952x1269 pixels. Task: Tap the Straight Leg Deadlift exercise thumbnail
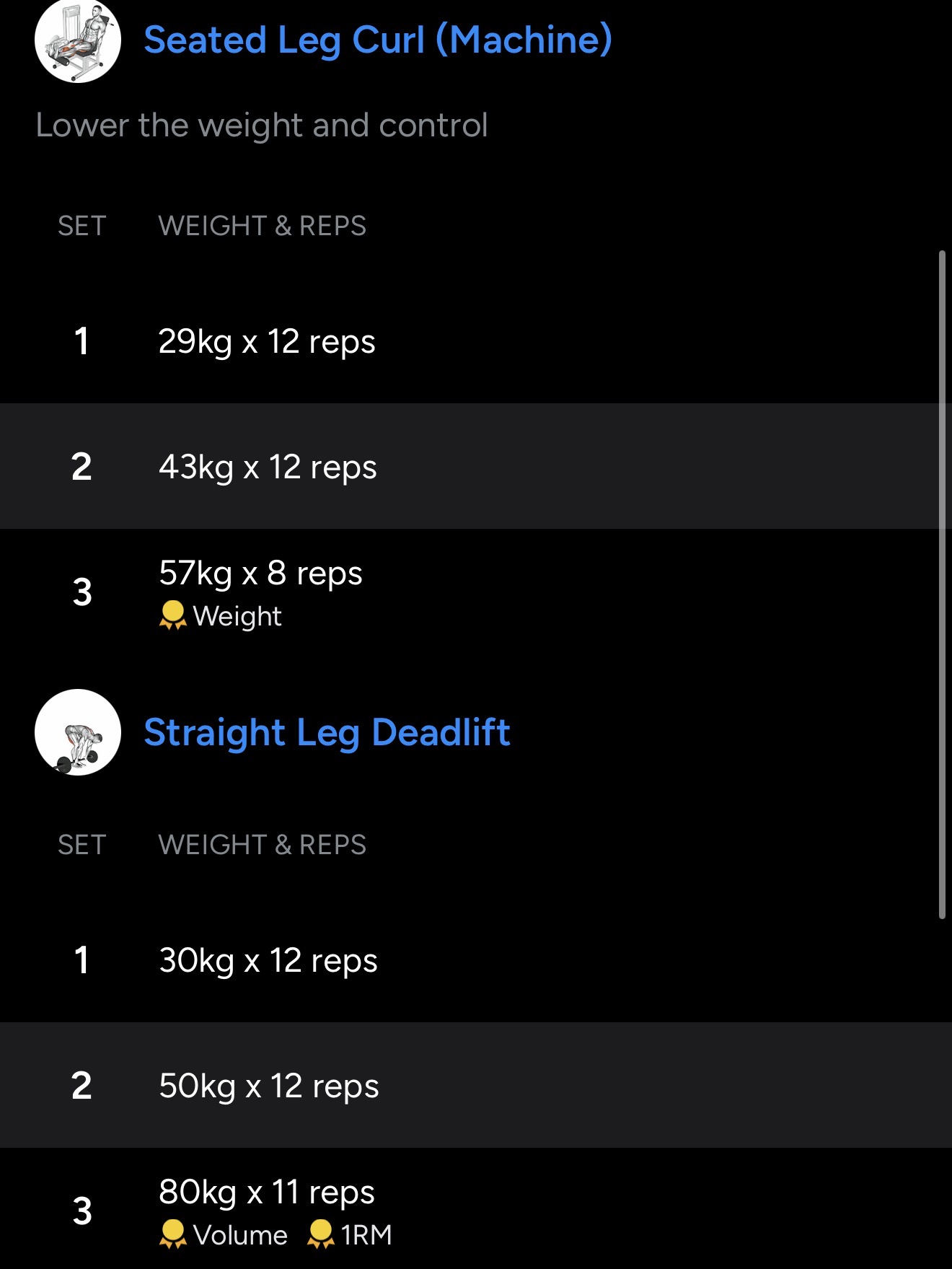click(x=78, y=732)
